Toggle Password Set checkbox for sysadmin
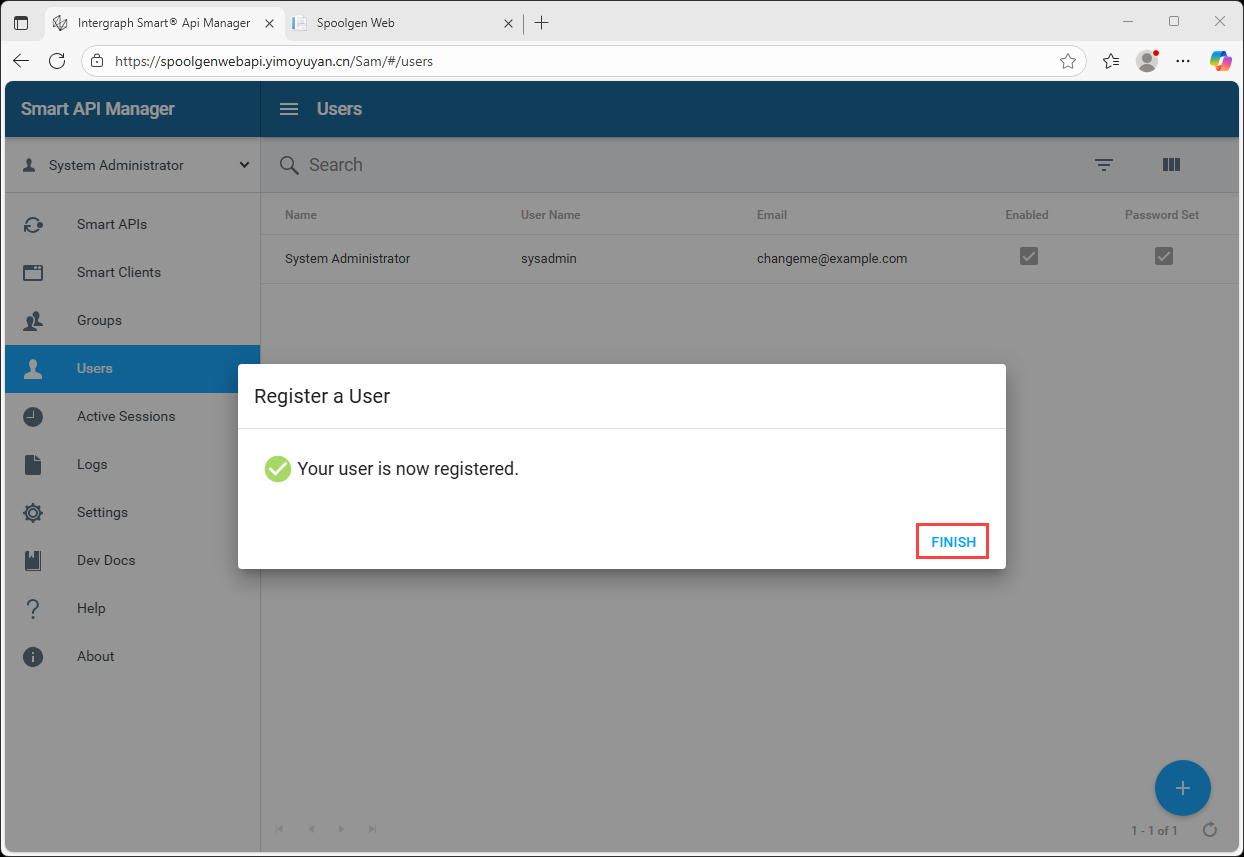 tap(1163, 257)
